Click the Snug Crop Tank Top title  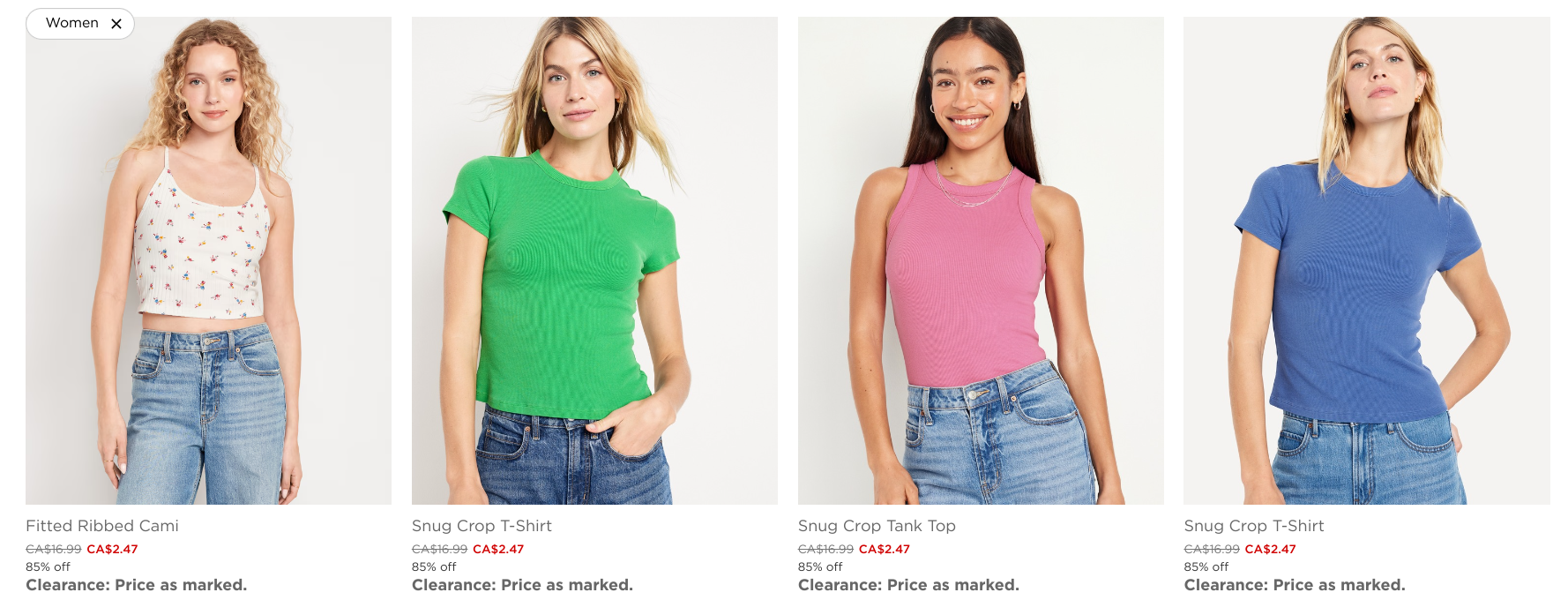coord(877,526)
